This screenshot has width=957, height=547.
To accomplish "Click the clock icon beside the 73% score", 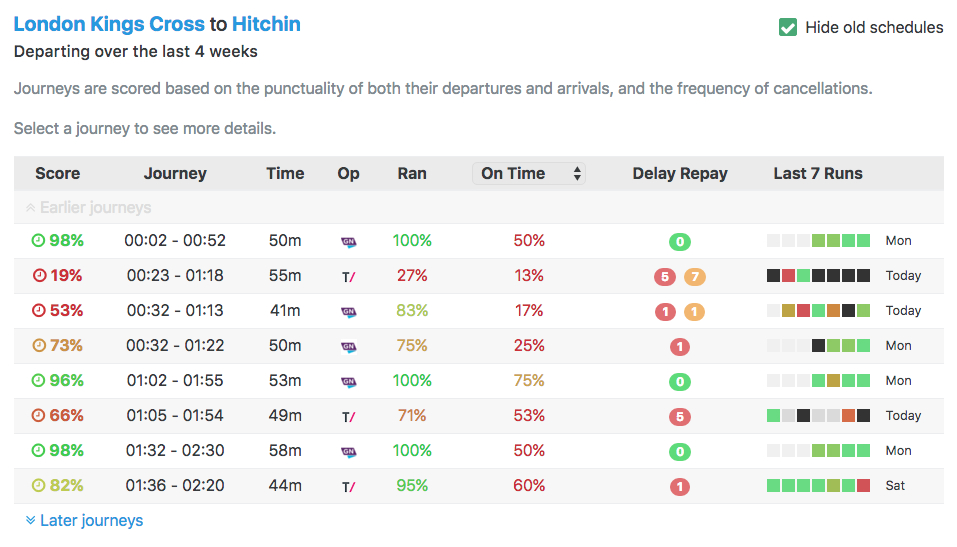I will point(39,346).
